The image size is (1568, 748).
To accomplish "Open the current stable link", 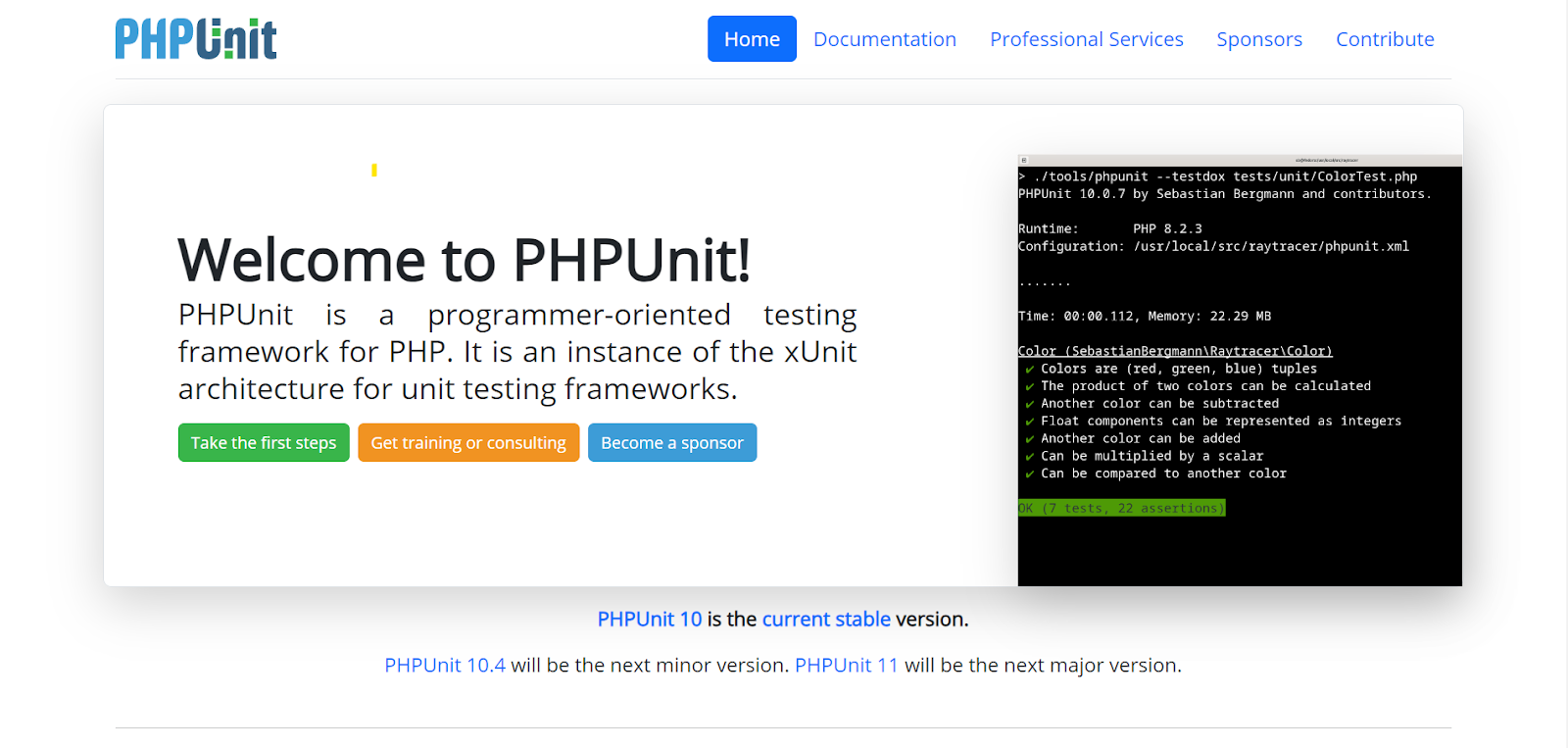I will (x=826, y=620).
